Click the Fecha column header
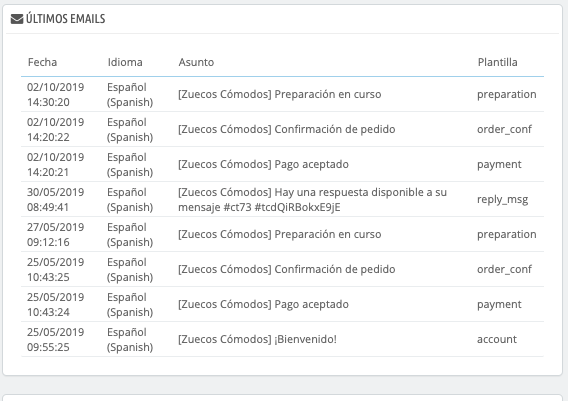Viewport: 568px width, 401px height. point(42,62)
